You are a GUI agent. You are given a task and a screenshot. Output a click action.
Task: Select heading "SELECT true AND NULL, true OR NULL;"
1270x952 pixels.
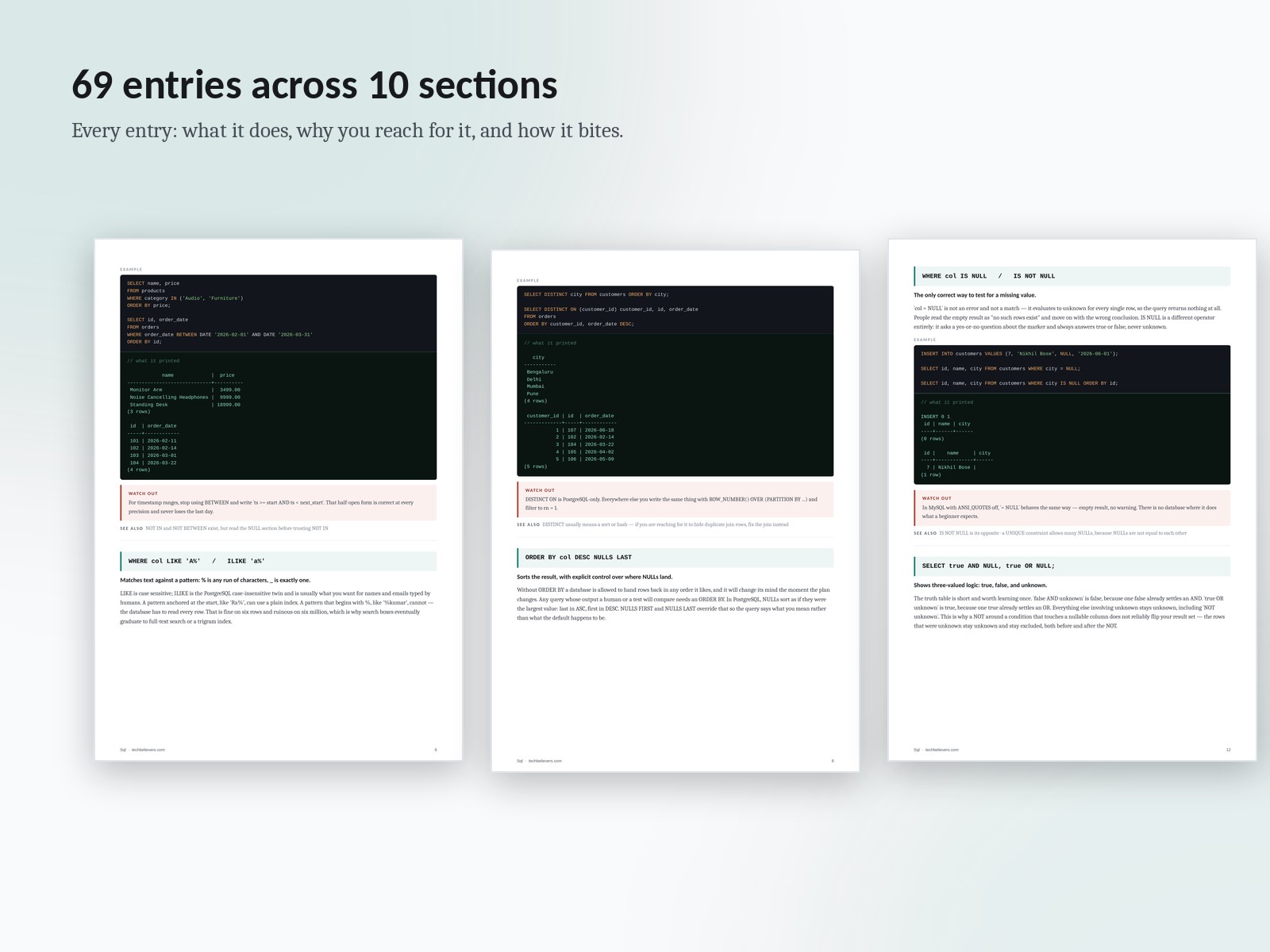1072,566
